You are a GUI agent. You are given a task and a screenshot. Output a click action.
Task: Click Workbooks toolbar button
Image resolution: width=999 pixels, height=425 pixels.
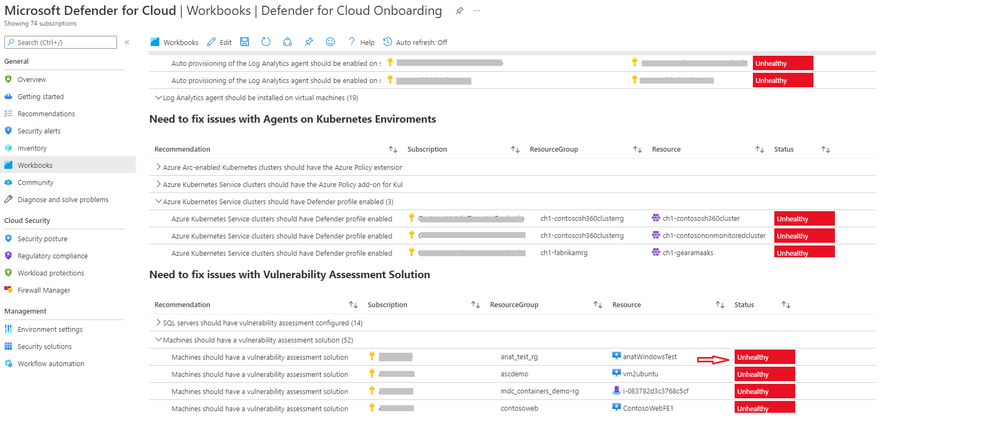coord(175,42)
